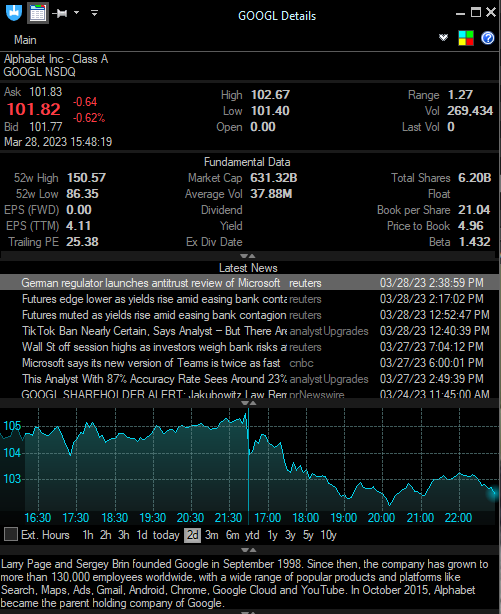
Task: Click the Trailing PE value 25.38
Action: point(82,242)
